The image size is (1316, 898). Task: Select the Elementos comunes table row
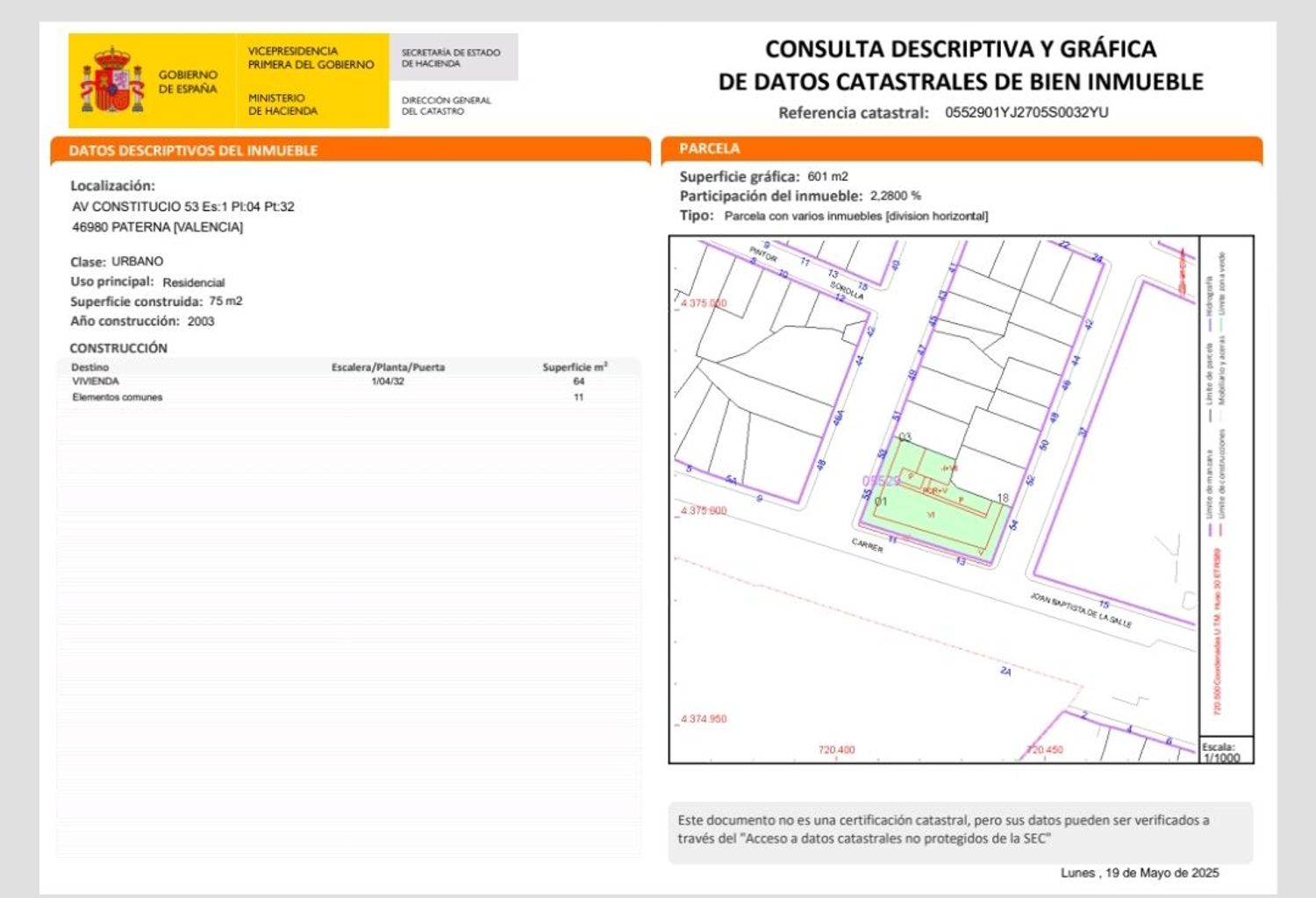coord(118,397)
